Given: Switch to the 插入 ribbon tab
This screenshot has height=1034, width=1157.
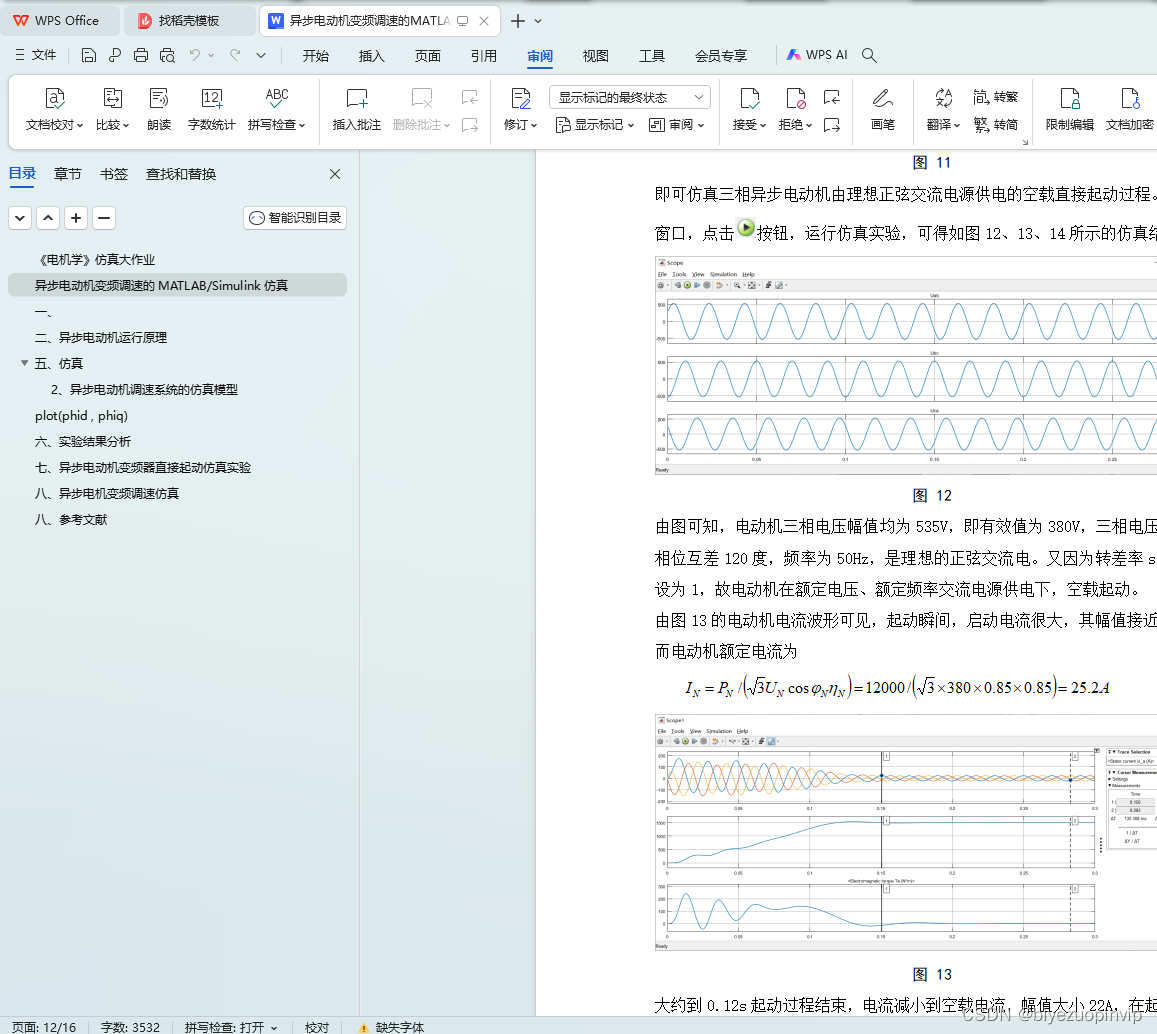Looking at the screenshot, I should [372, 56].
